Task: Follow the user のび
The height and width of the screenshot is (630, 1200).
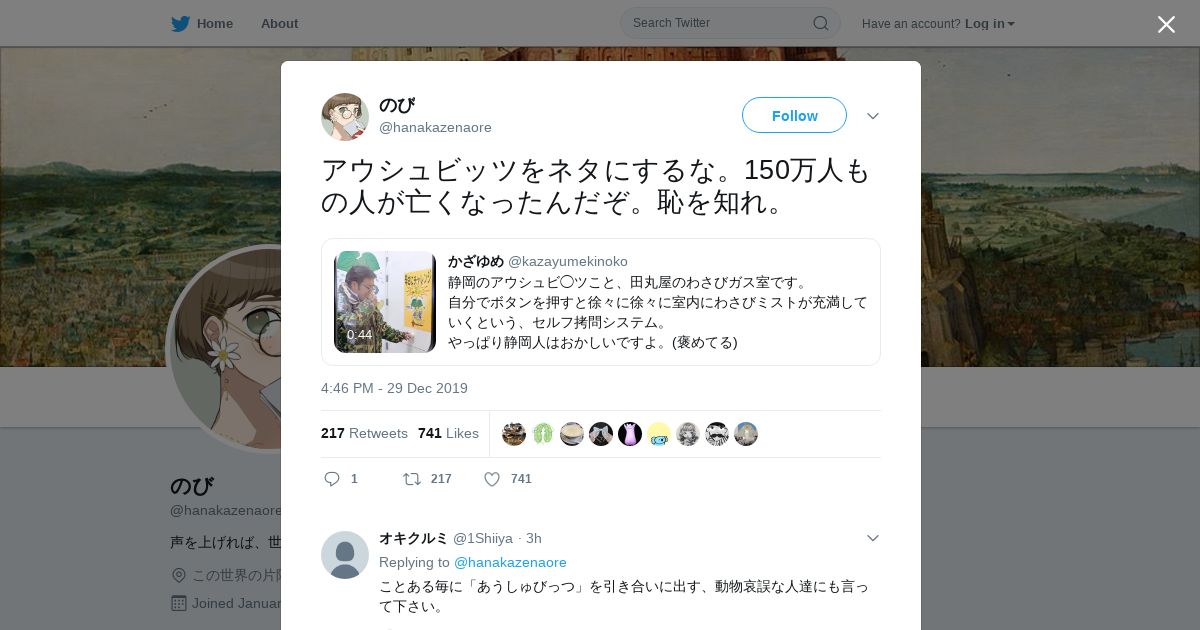Action: pos(794,115)
